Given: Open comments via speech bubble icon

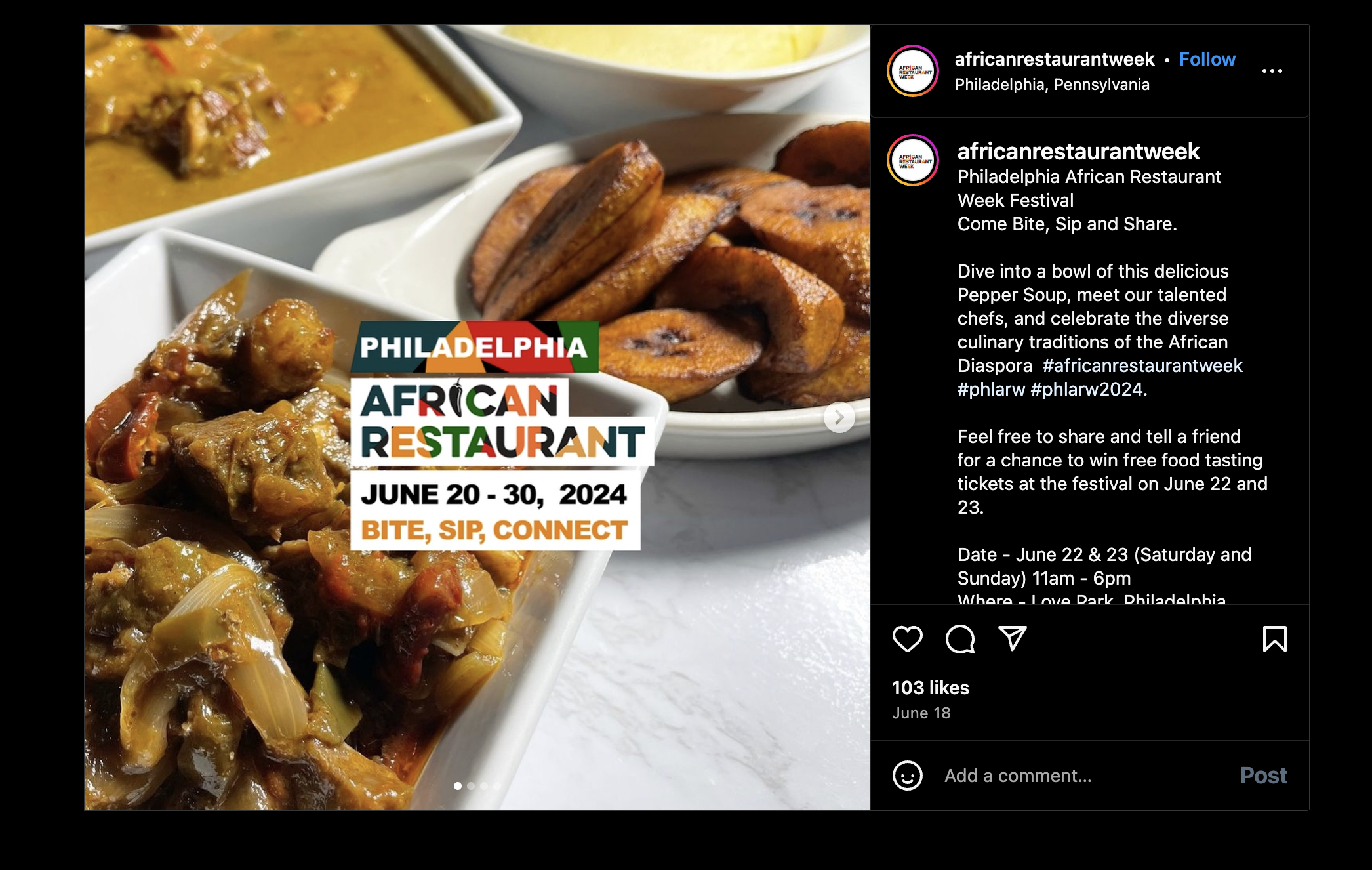Looking at the screenshot, I should point(960,638).
